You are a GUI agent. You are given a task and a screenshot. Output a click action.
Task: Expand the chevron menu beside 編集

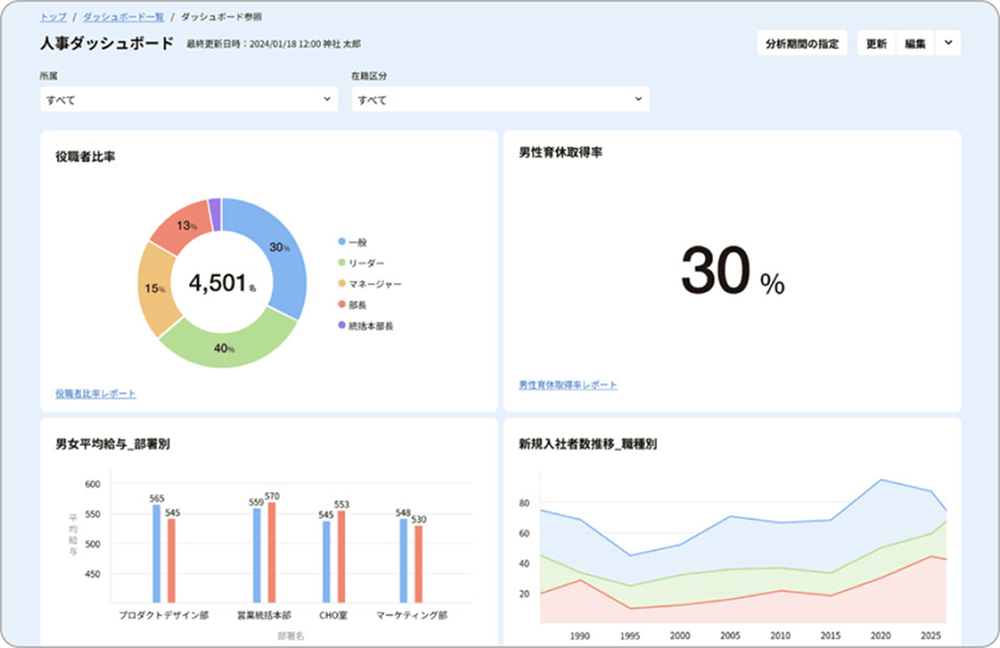click(947, 44)
